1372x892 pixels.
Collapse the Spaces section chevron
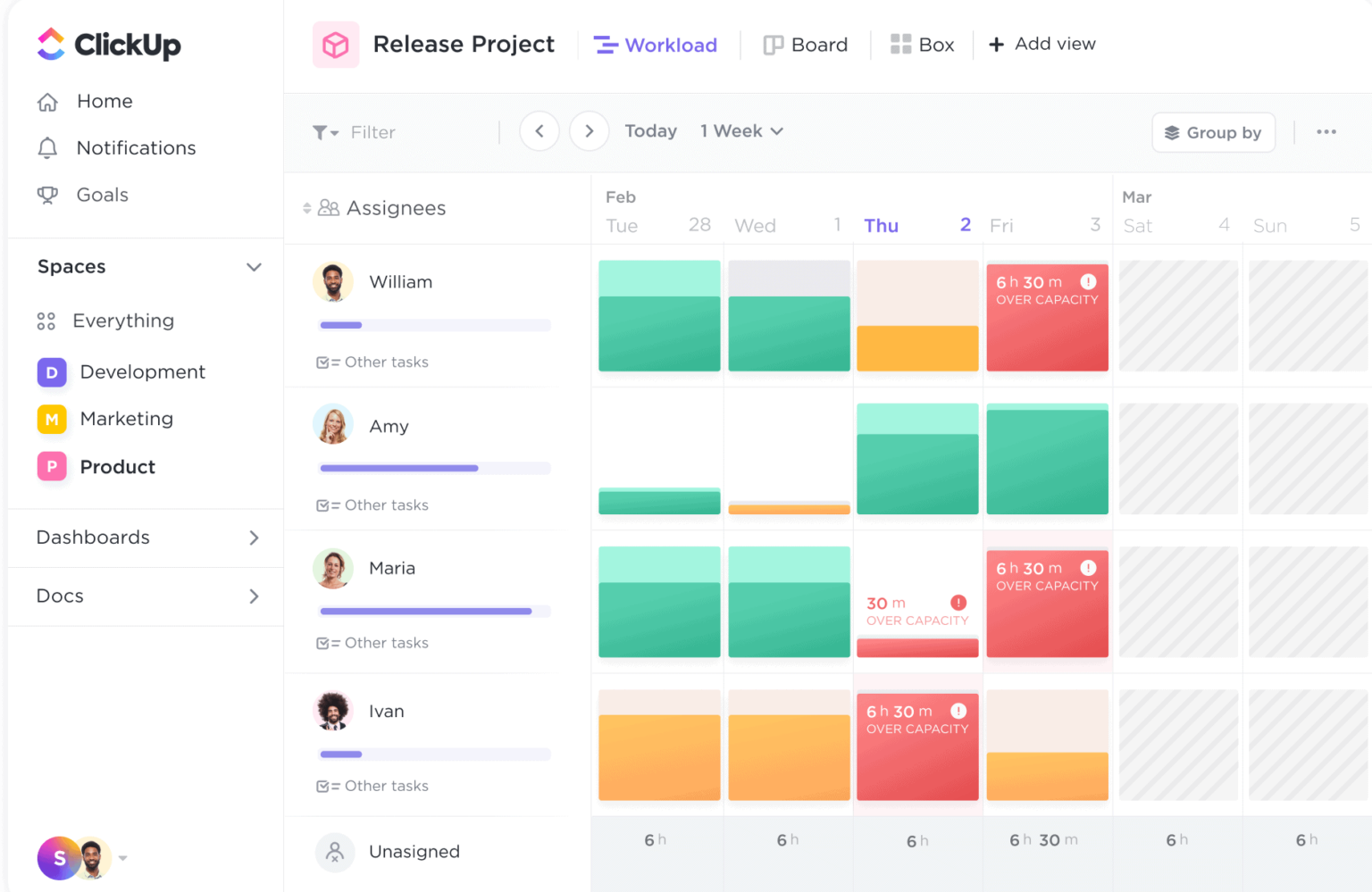pyautogui.click(x=254, y=267)
